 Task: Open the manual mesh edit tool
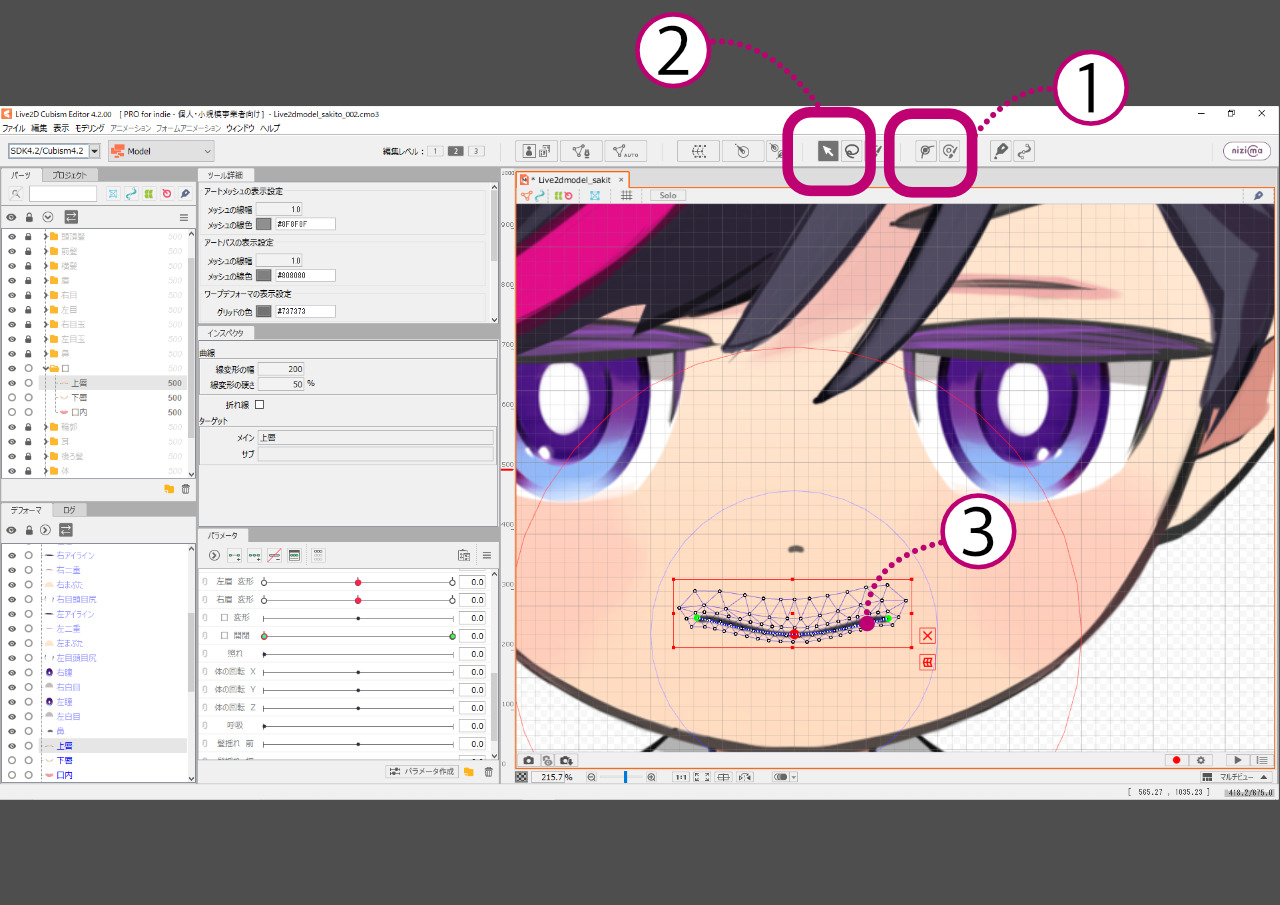581,151
